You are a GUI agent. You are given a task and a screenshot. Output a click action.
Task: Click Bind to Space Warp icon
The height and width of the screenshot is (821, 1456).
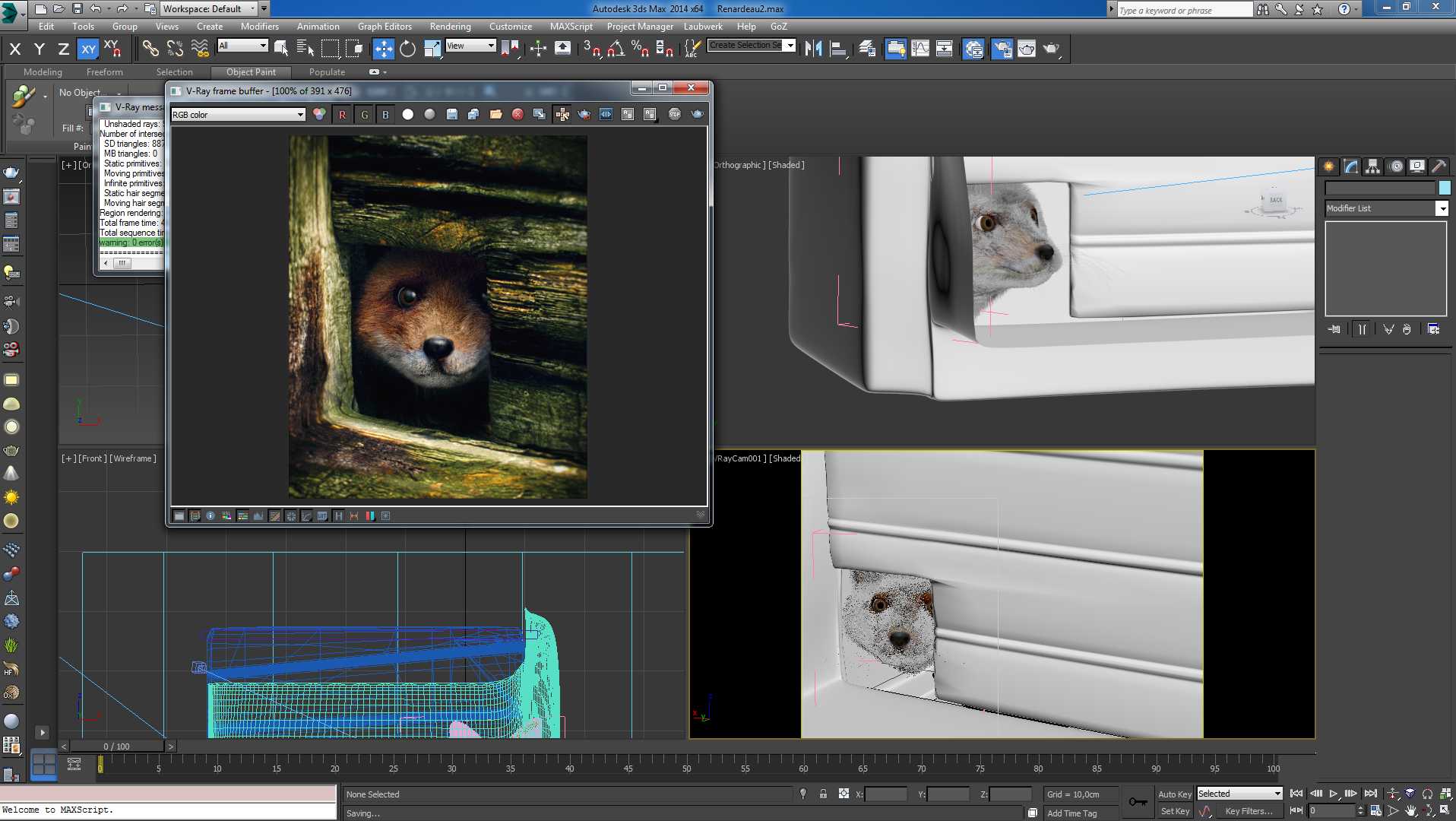[200, 49]
